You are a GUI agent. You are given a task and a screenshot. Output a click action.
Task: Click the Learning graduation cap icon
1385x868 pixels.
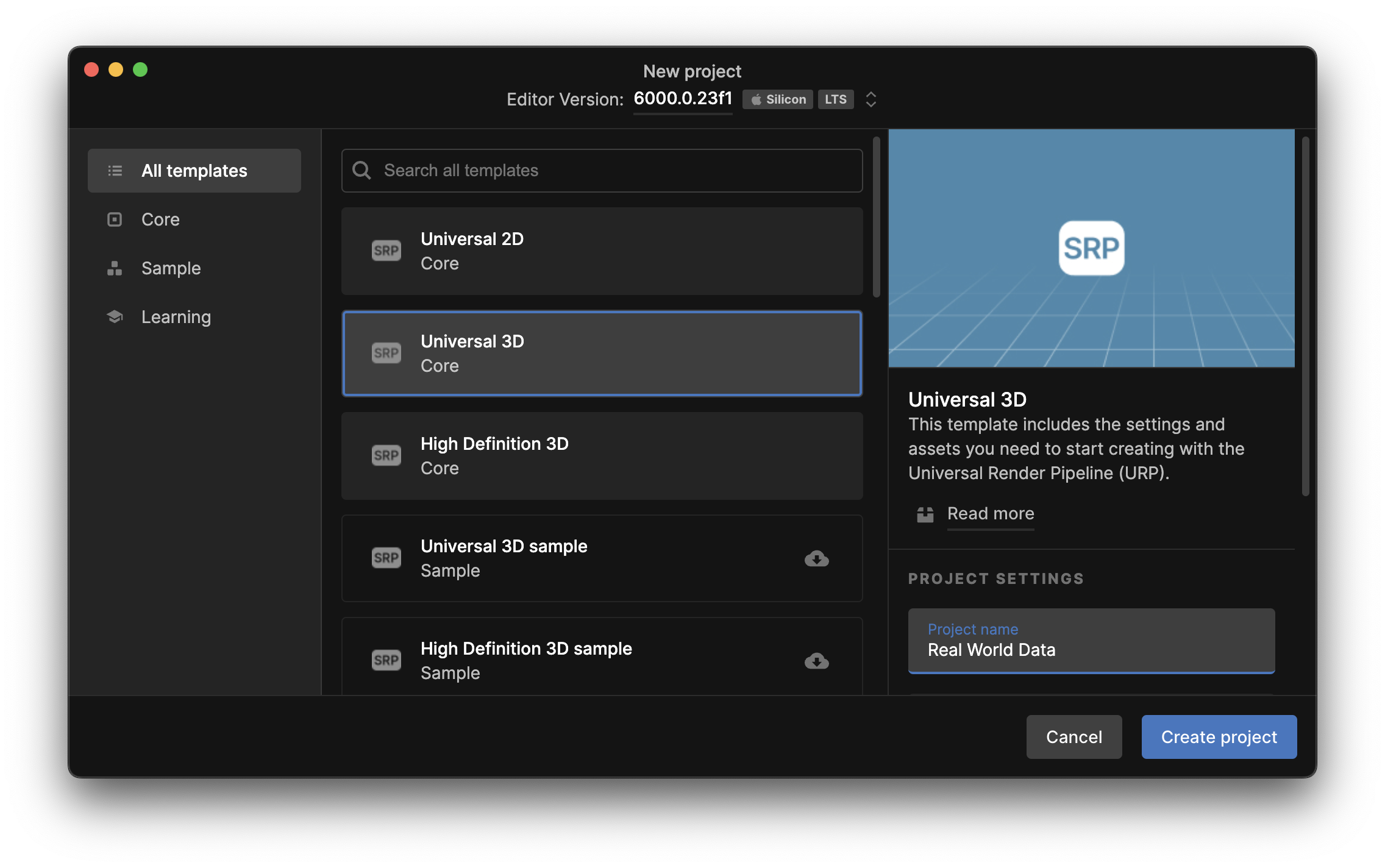pos(115,317)
